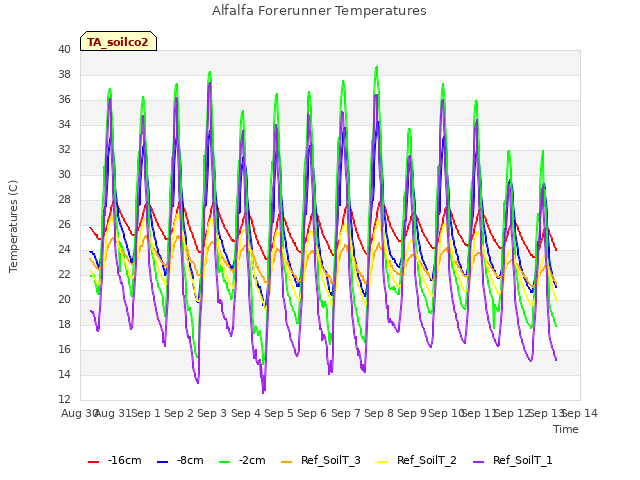The image size is (640, 480).
Task: Click the TA_soilco2 label box
Action: coord(118,41)
